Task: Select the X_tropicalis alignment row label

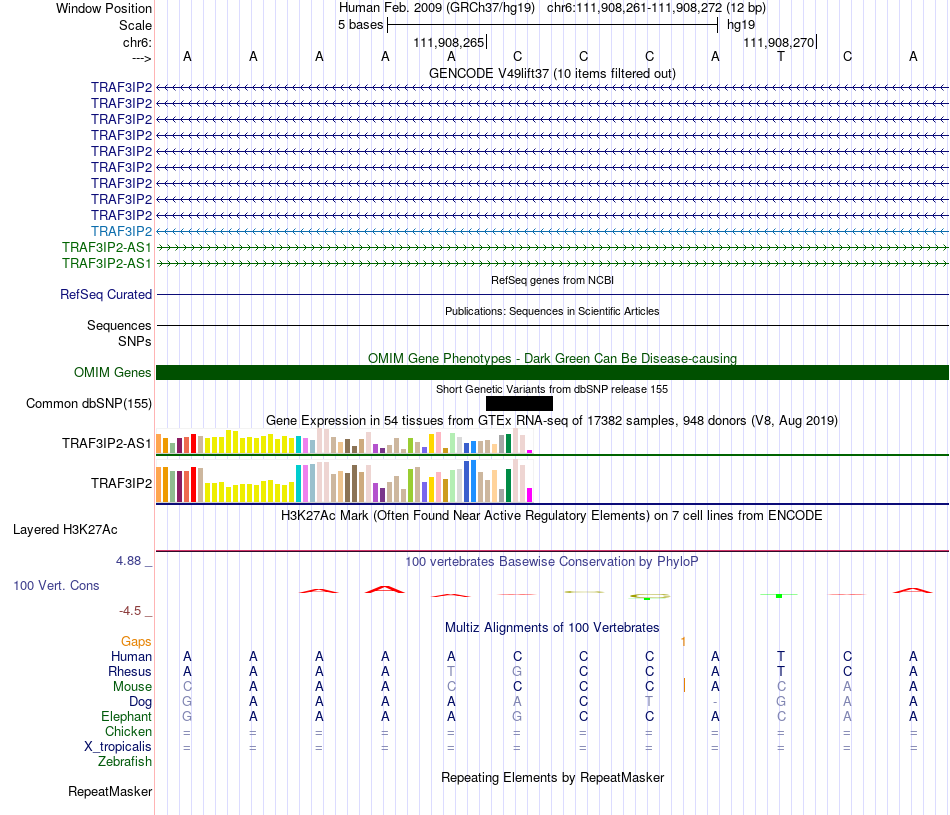Action: click(x=118, y=747)
